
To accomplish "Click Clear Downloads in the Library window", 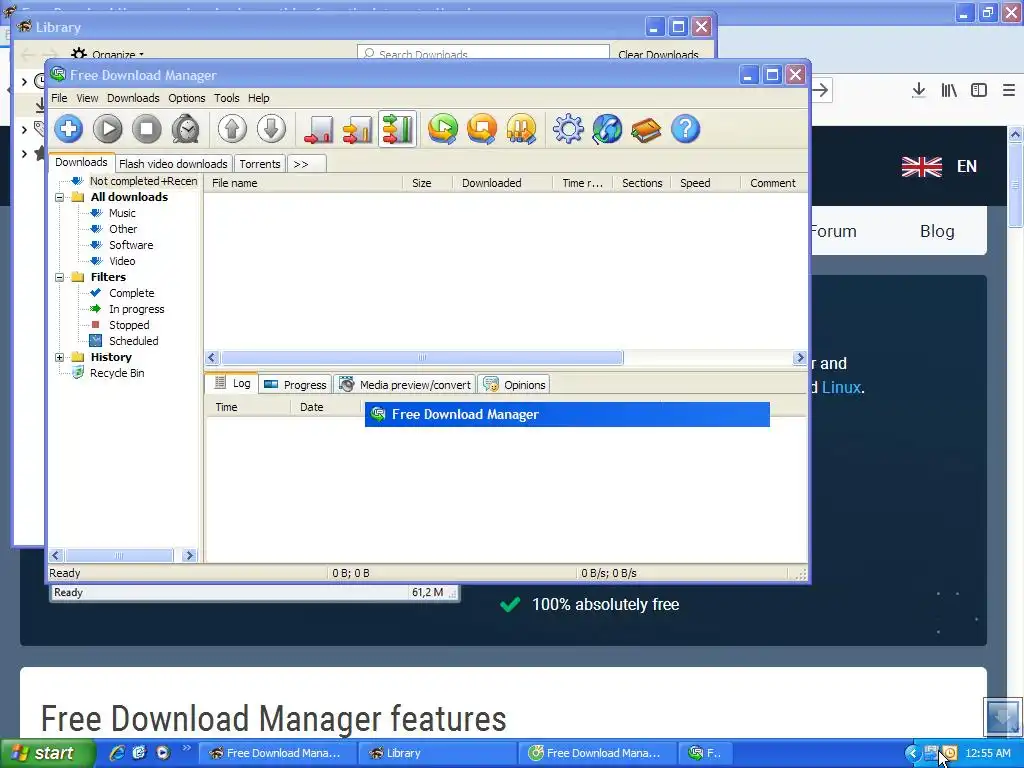I will coord(658,54).
